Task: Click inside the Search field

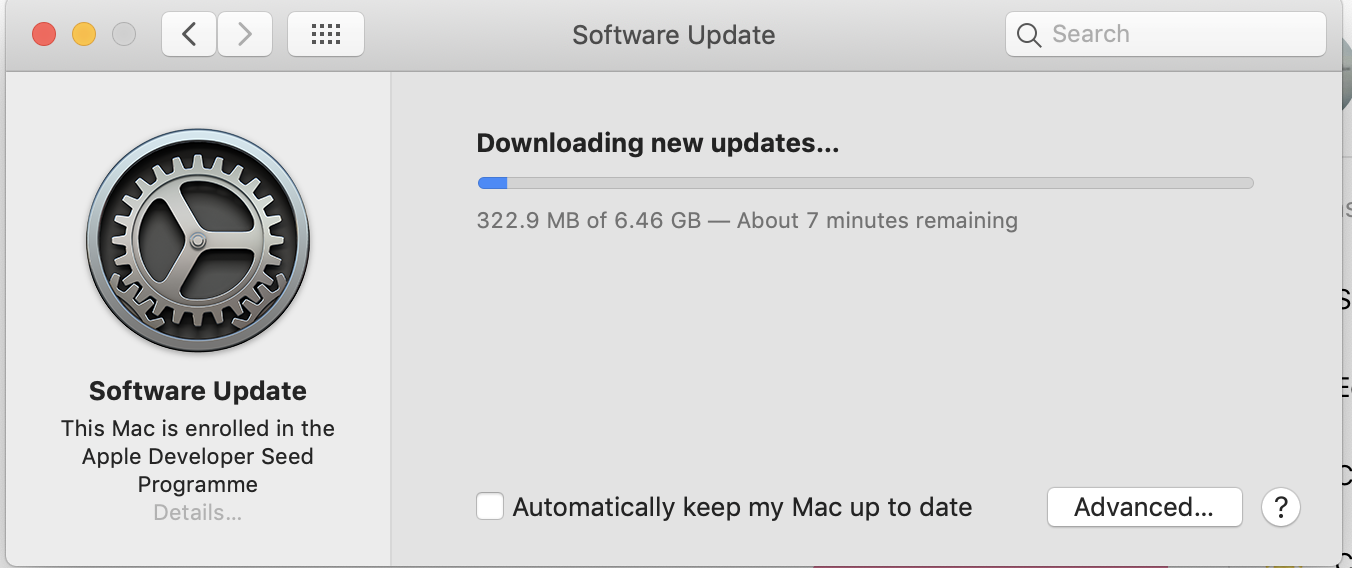Action: click(1166, 34)
